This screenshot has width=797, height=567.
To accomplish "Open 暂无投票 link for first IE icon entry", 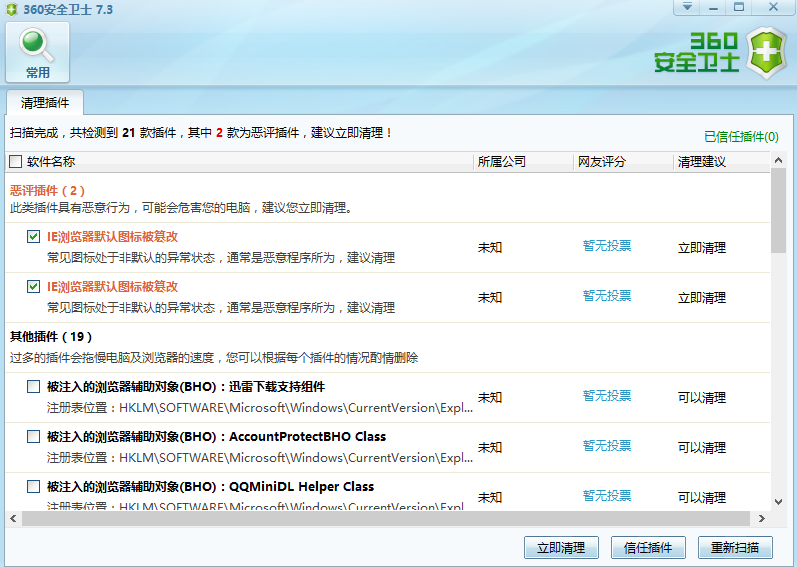I will click(x=607, y=246).
